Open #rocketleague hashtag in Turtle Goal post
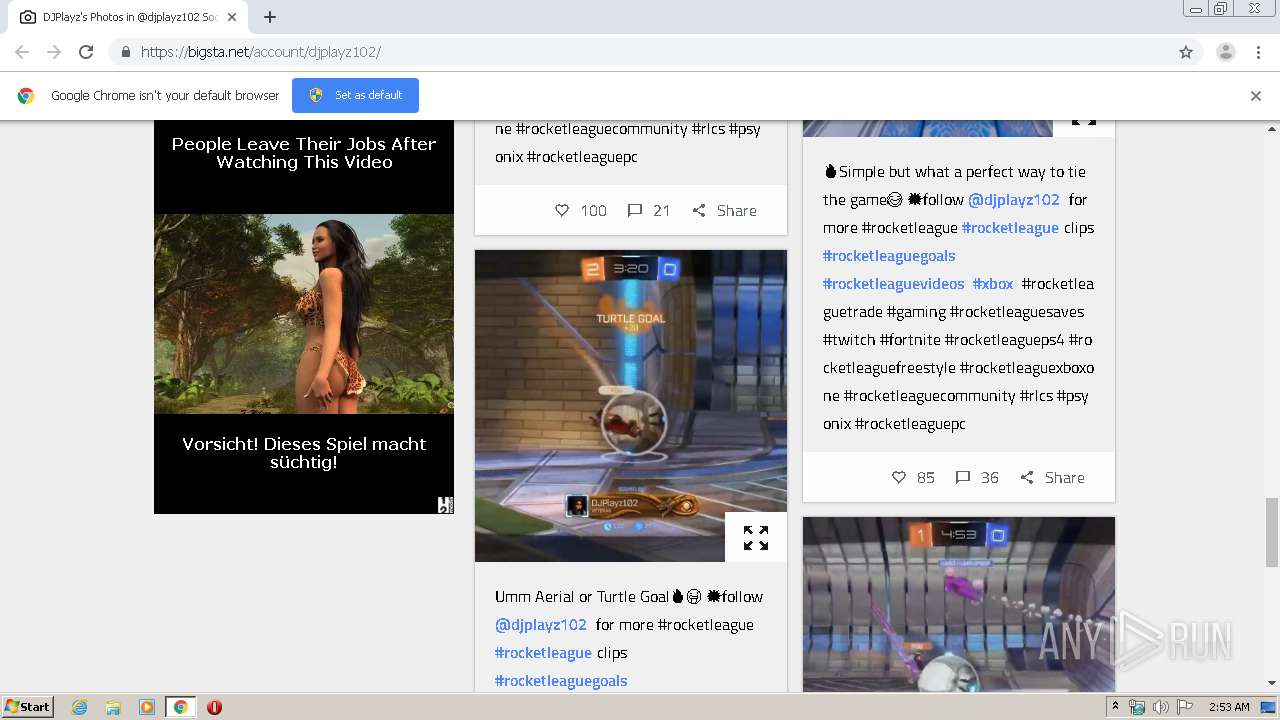 (x=543, y=652)
